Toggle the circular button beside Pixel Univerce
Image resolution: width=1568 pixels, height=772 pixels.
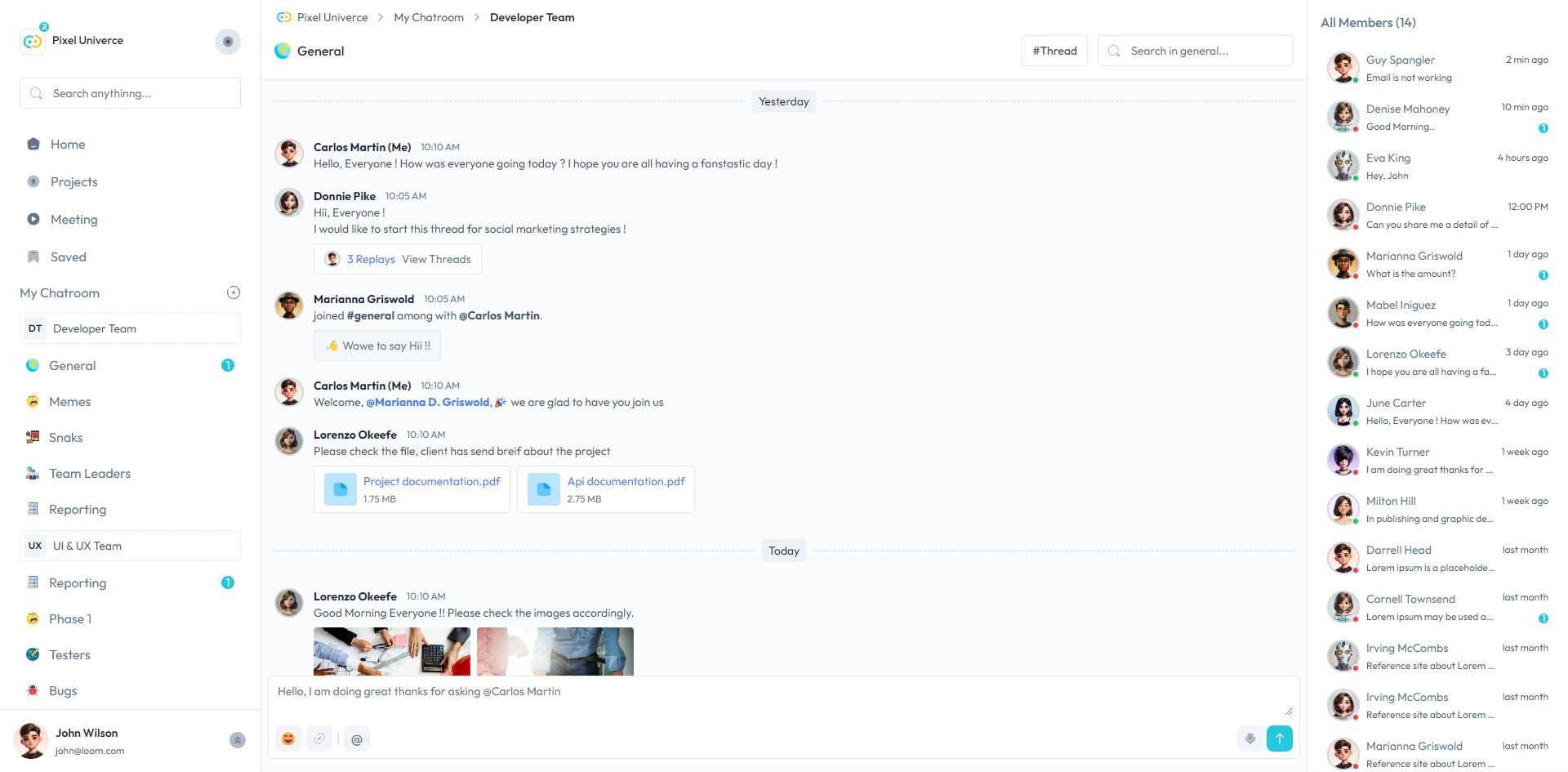[x=228, y=42]
